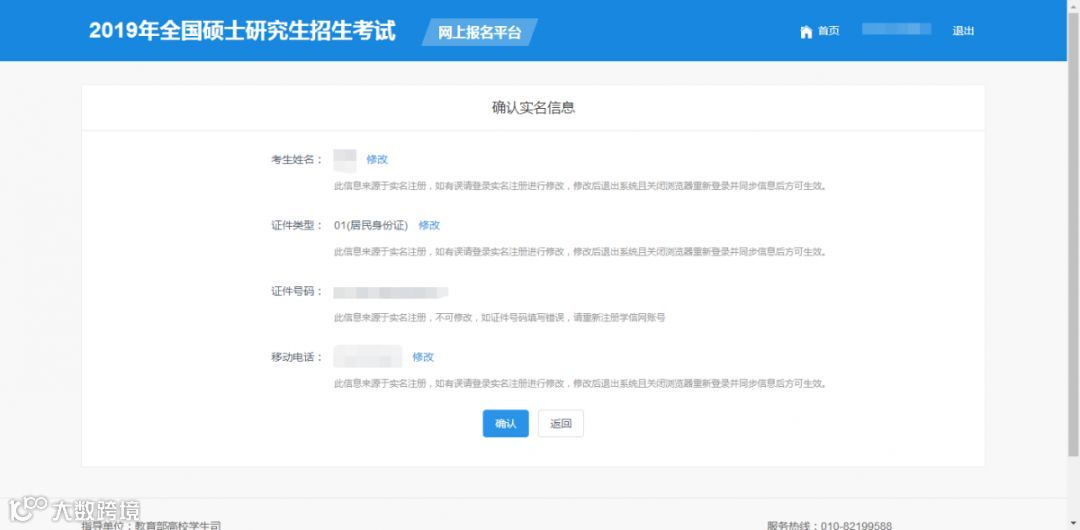
Task: Click 修改 next to 考生姓名
Action: (377, 159)
